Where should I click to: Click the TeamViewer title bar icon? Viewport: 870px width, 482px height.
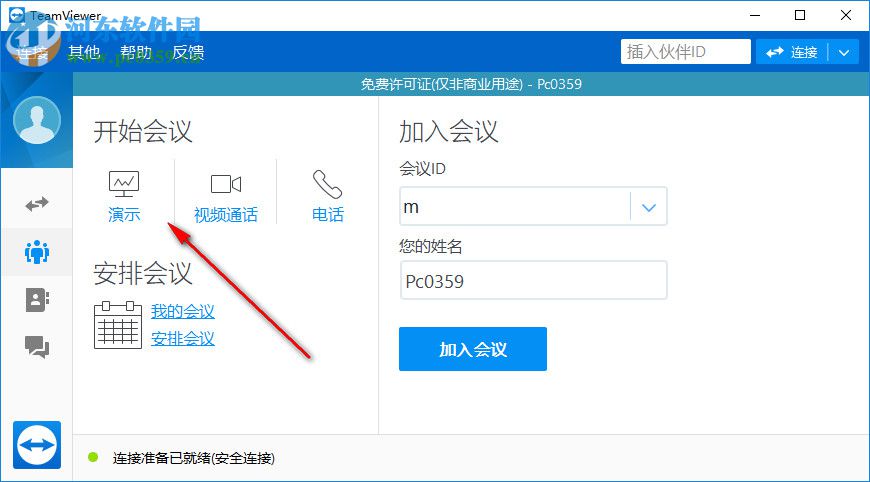[x=17, y=14]
